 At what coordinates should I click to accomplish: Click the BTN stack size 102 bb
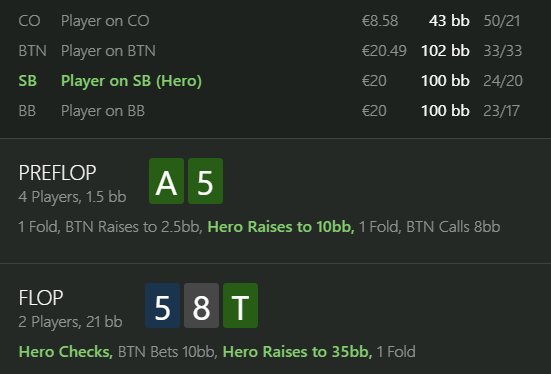pos(445,51)
